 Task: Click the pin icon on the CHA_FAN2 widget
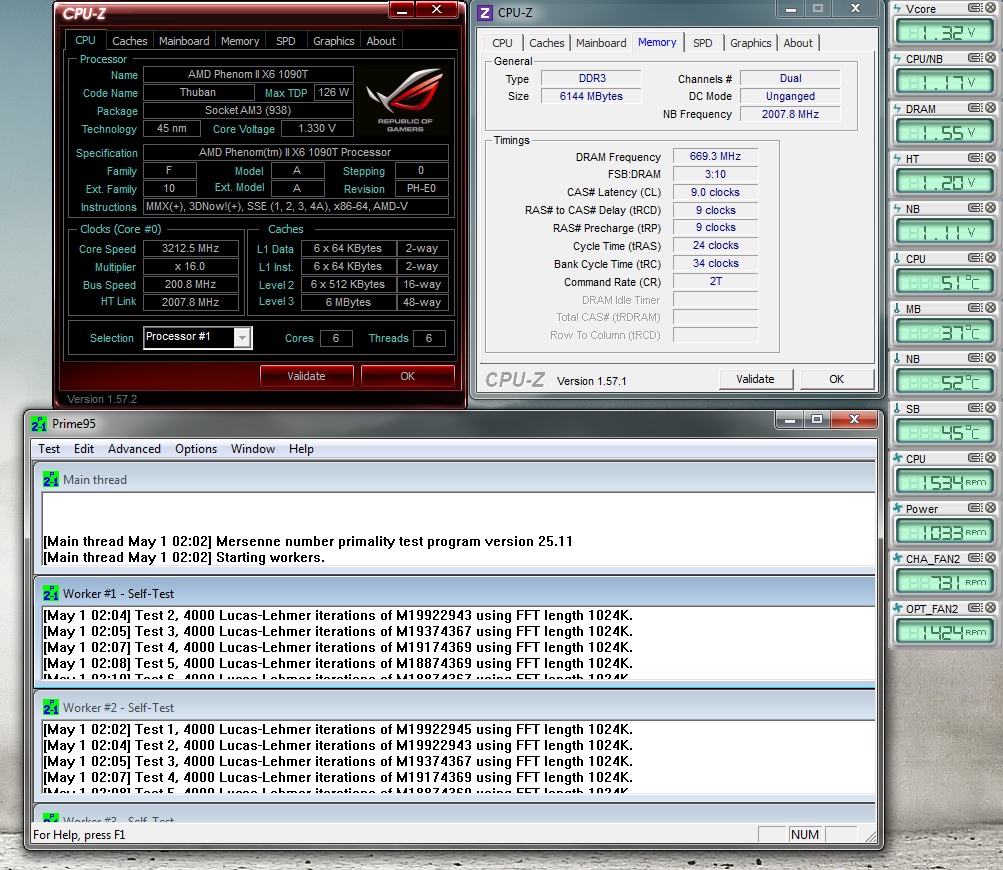(975, 558)
